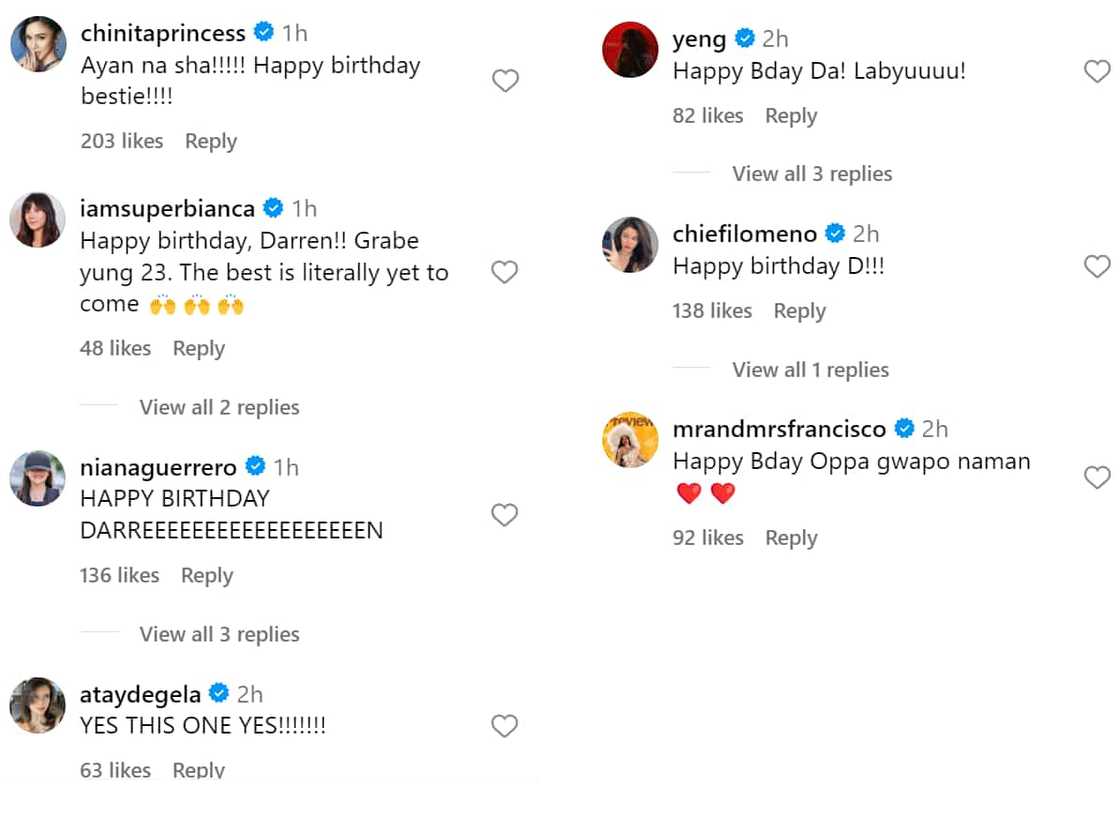Image resolution: width=1120 pixels, height=818 pixels.
Task: Reply to chinitaprincess's comment
Action: click(x=210, y=141)
